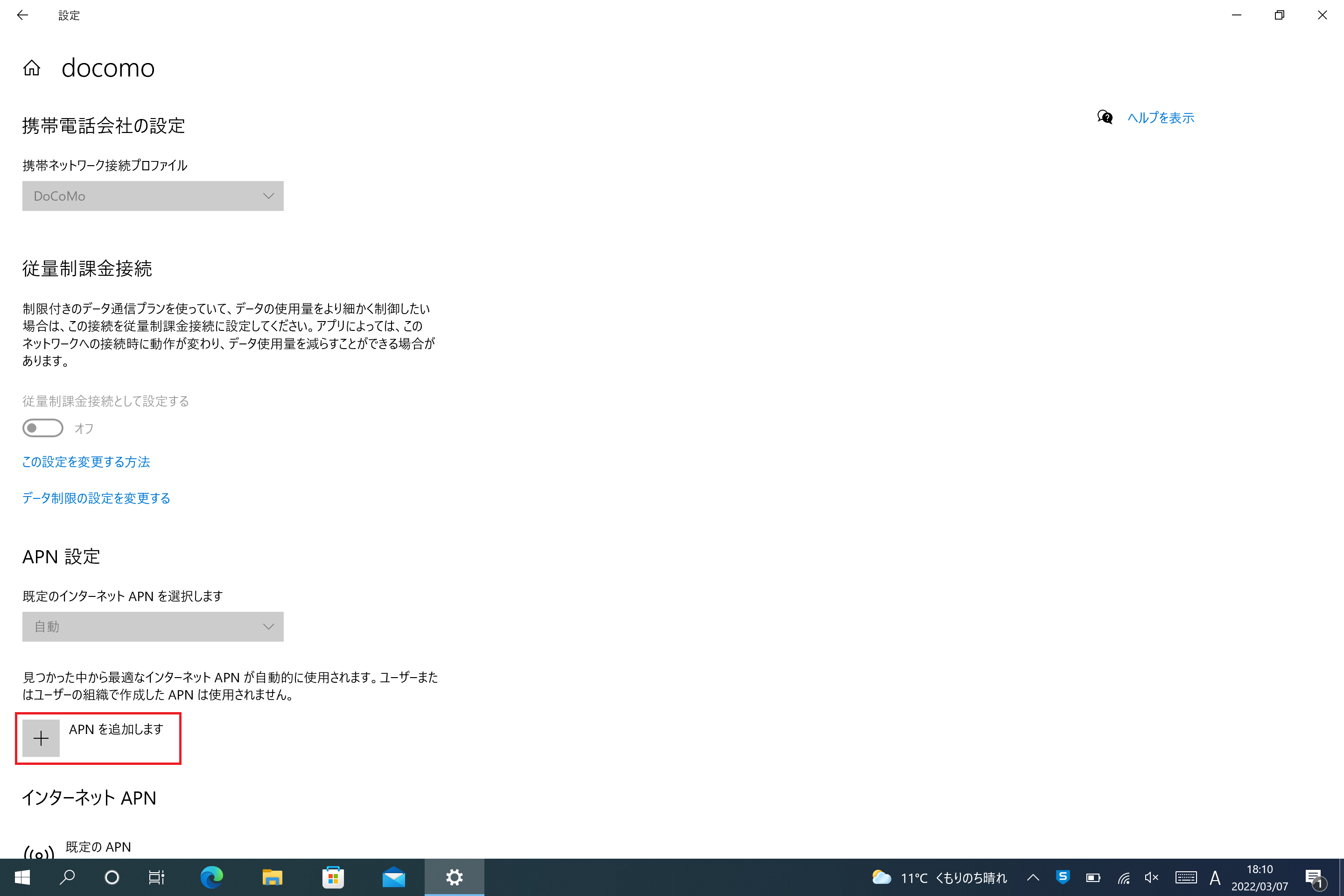Image resolution: width=1344 pixels, height=896 pixels.
Task: Click the blue S tray icon
Action: click(1063, 877)
